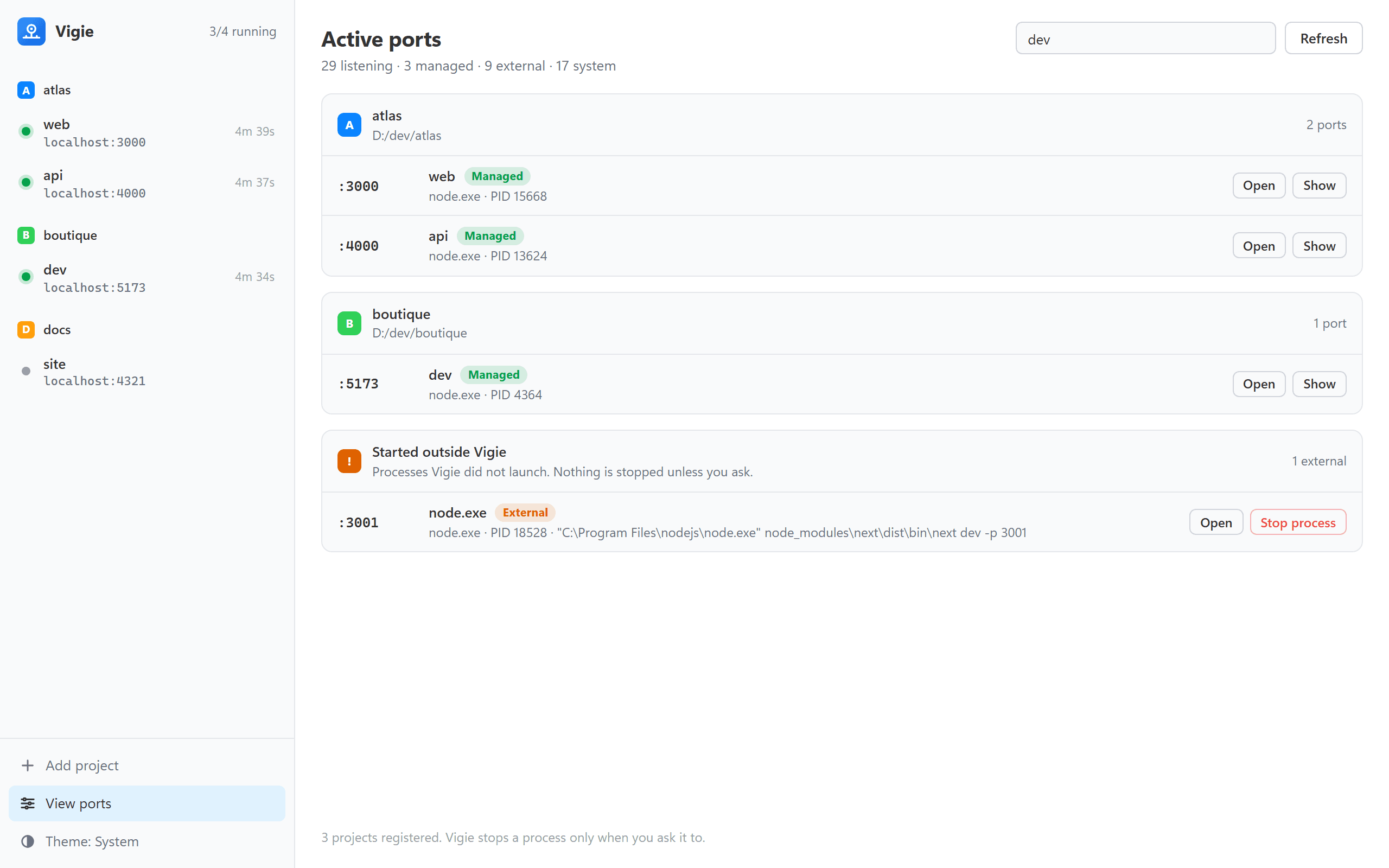The width and height of the screenshot is (1389, 868).
Task: Click the docs 'D' icon in sidebar
Action: click(26, 329)
